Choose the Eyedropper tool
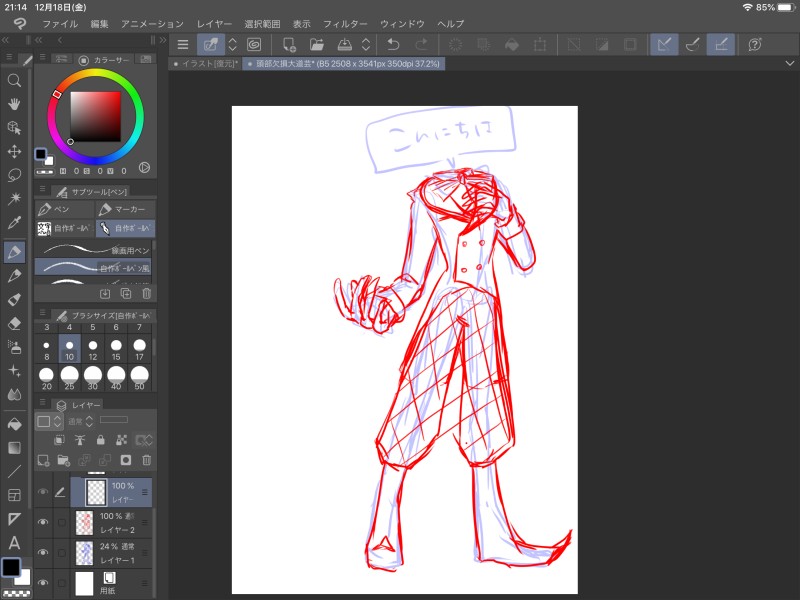The width and height of the screenshot is (800, 600). [x=14, y=223]
